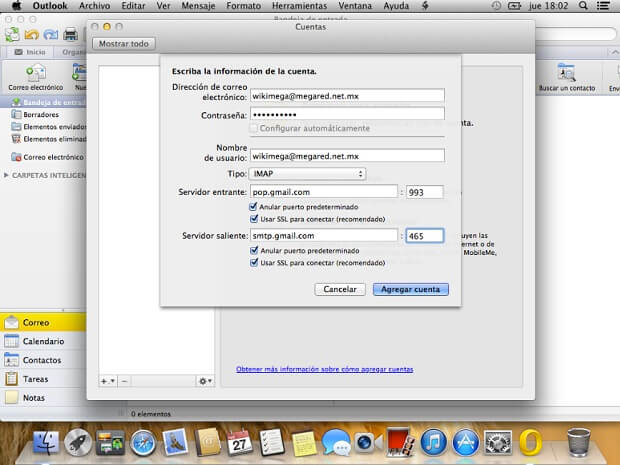Open iTunes music note in Dock
The width and height of the screenshot is (620, 465).
(x=433, y=442)
